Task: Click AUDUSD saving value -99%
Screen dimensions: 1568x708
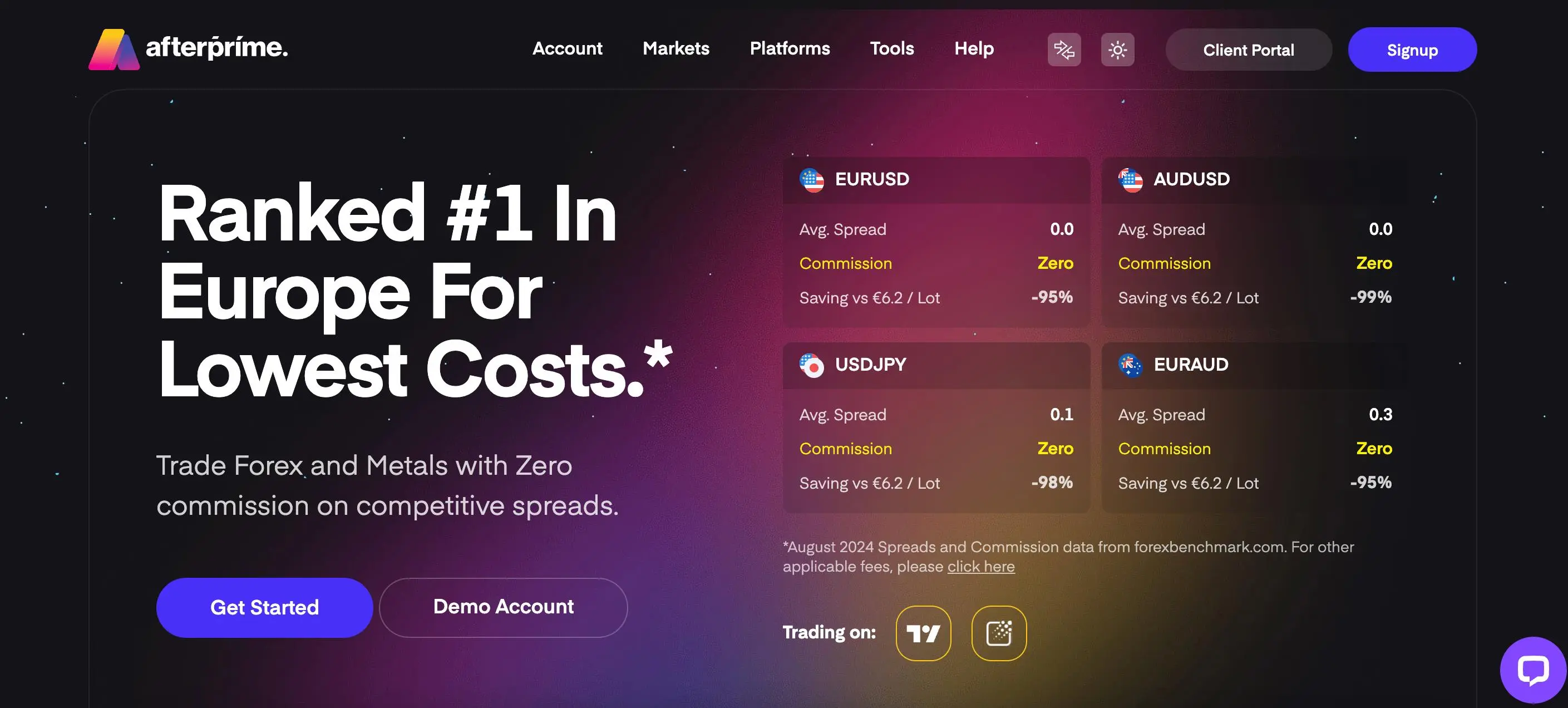Action: tap(1371, 297)
